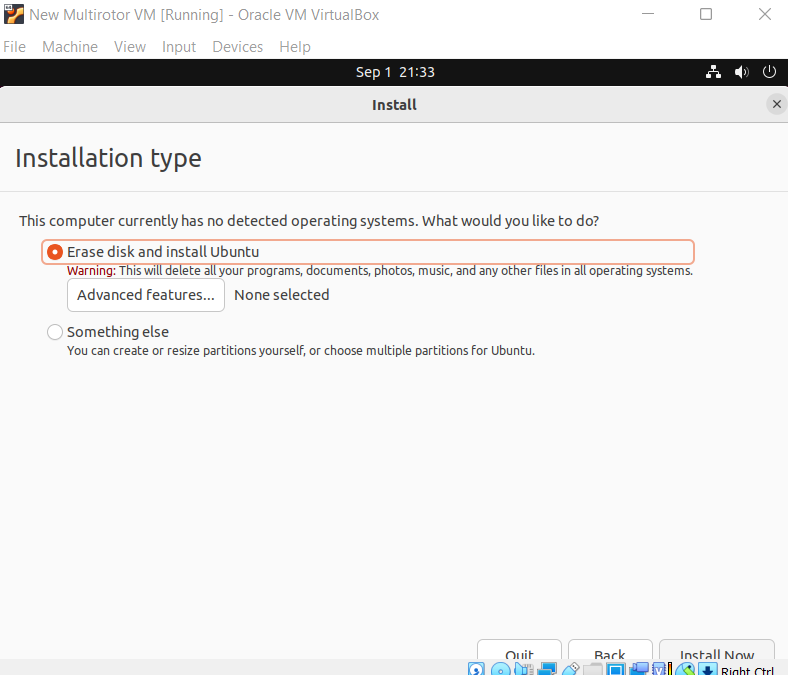This screenshot has width=788, height=675.
Task: Maximize the VirtualBox window
Action: tap(706, 14)
